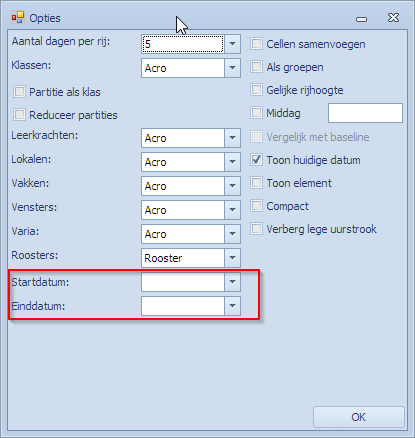Screen dimensions: 415x438
Task: Open the Einddatum date picker
Action: pyautogui.click(x=232, y=306)
